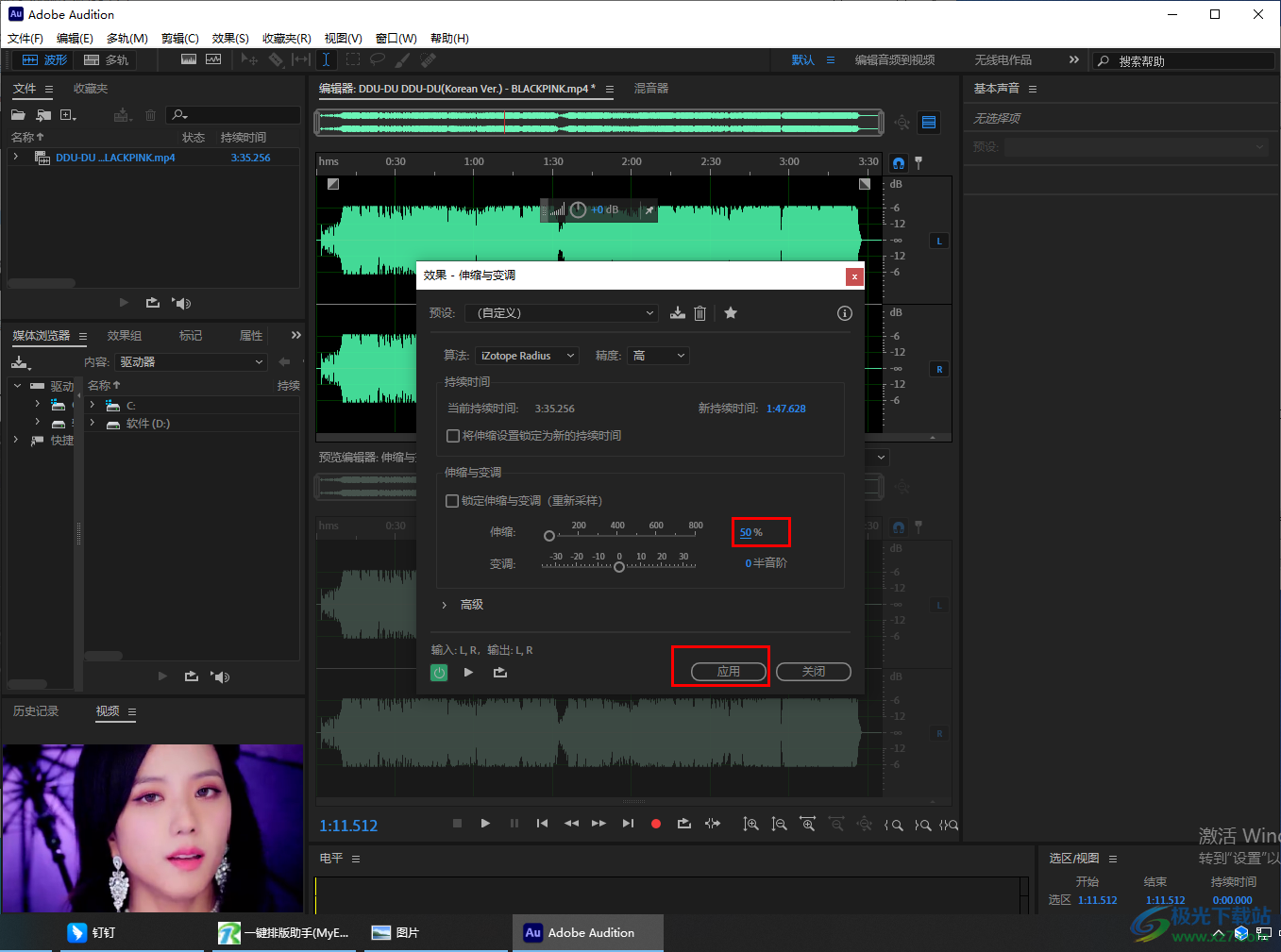Expand the Advanced (高级) section
Image resolution: width=1281 pixels, height=952 pixels.
(445, 605)
